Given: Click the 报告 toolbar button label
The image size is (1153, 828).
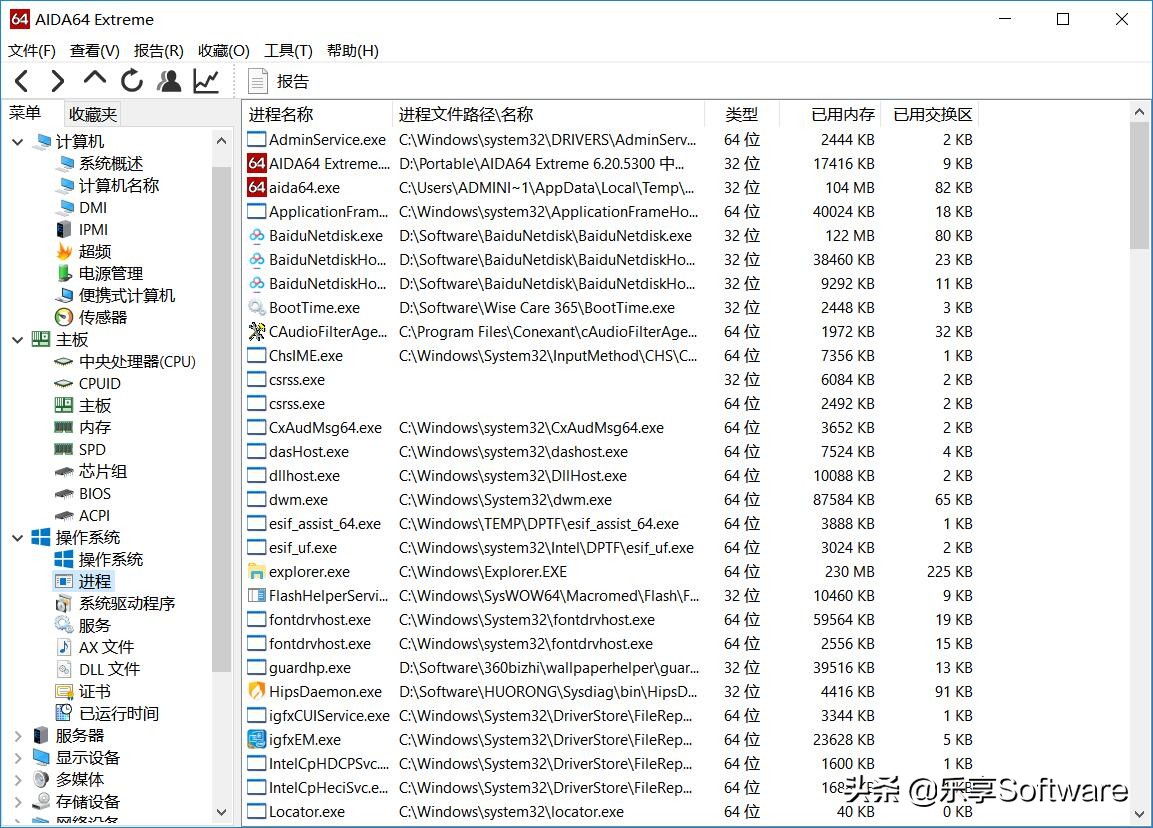Looking at the screenshot, I should pyautogui.click(x=293, y=82).
